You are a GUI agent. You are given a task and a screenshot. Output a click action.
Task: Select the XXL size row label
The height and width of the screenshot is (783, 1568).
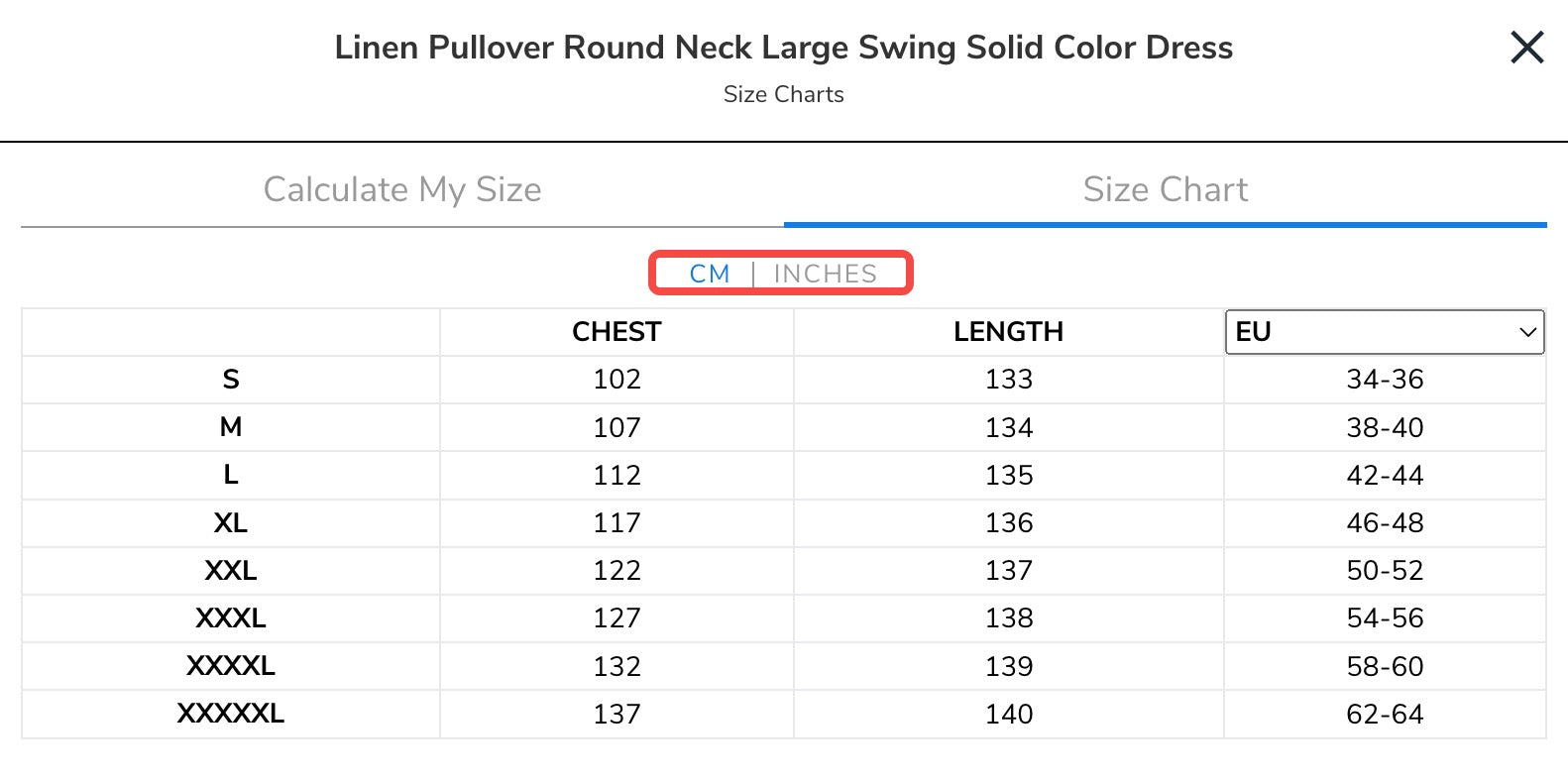(231, 570)
